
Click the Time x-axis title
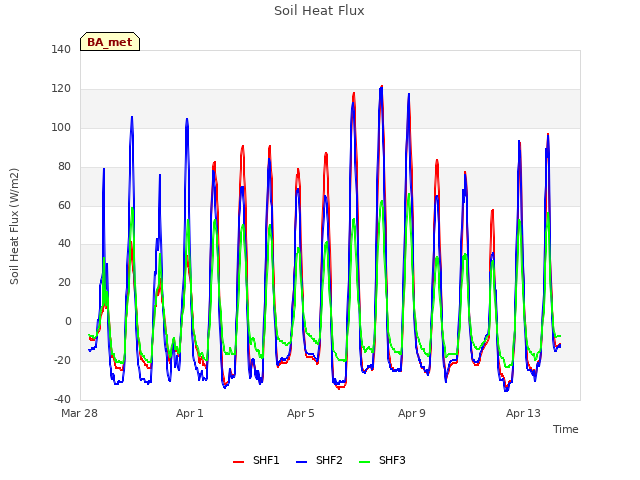click(565, 429)
